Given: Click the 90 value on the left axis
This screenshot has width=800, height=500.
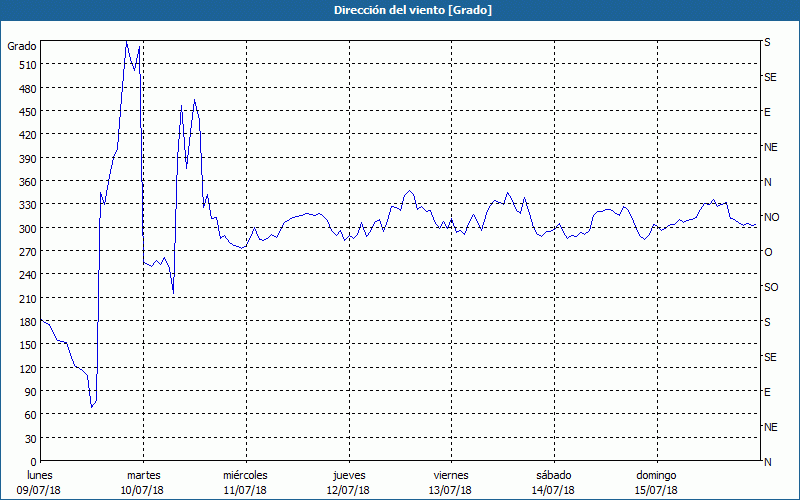Looking at the screenshot, I should 31,392.
